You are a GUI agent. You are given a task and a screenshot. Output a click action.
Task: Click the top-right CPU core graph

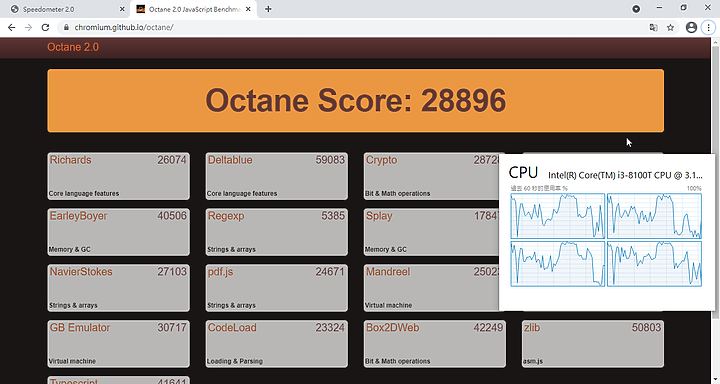654,216
